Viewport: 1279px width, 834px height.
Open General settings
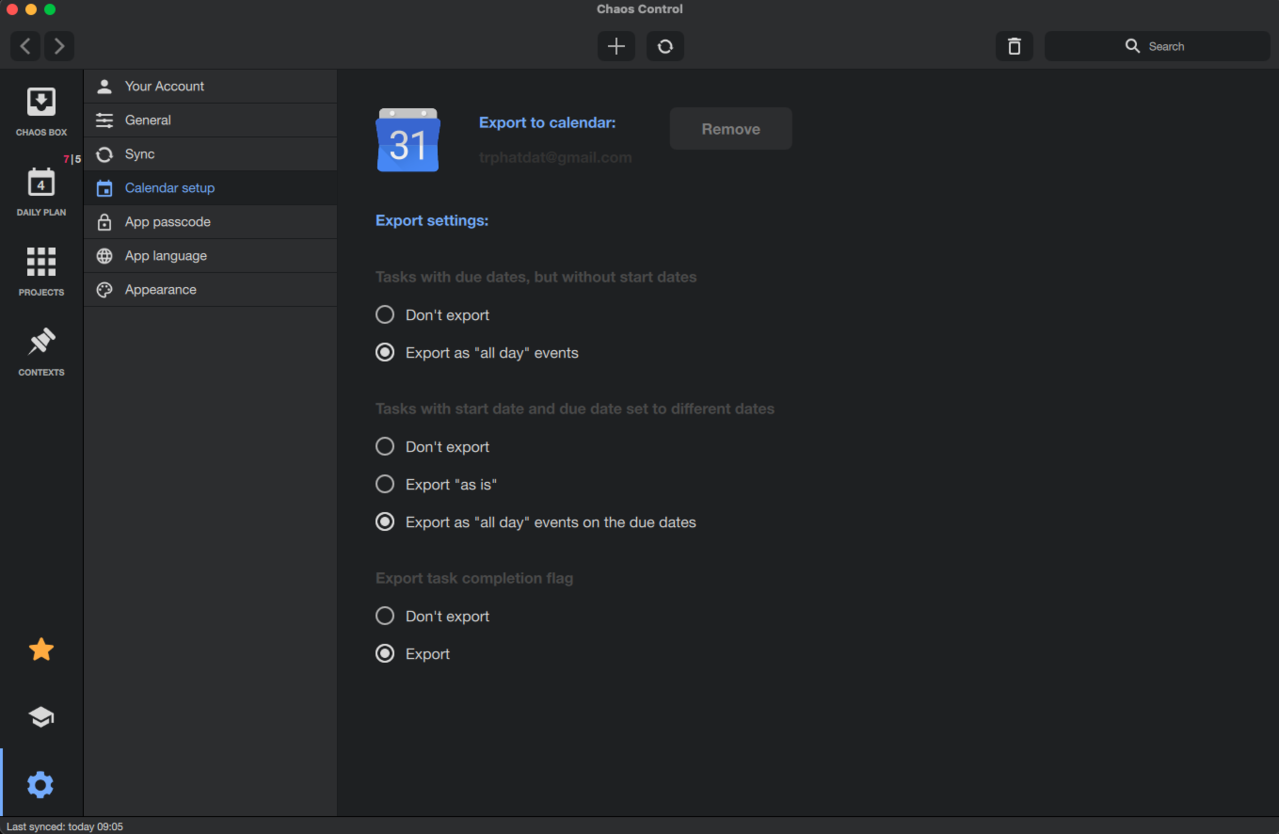click(x=210, y=120)
